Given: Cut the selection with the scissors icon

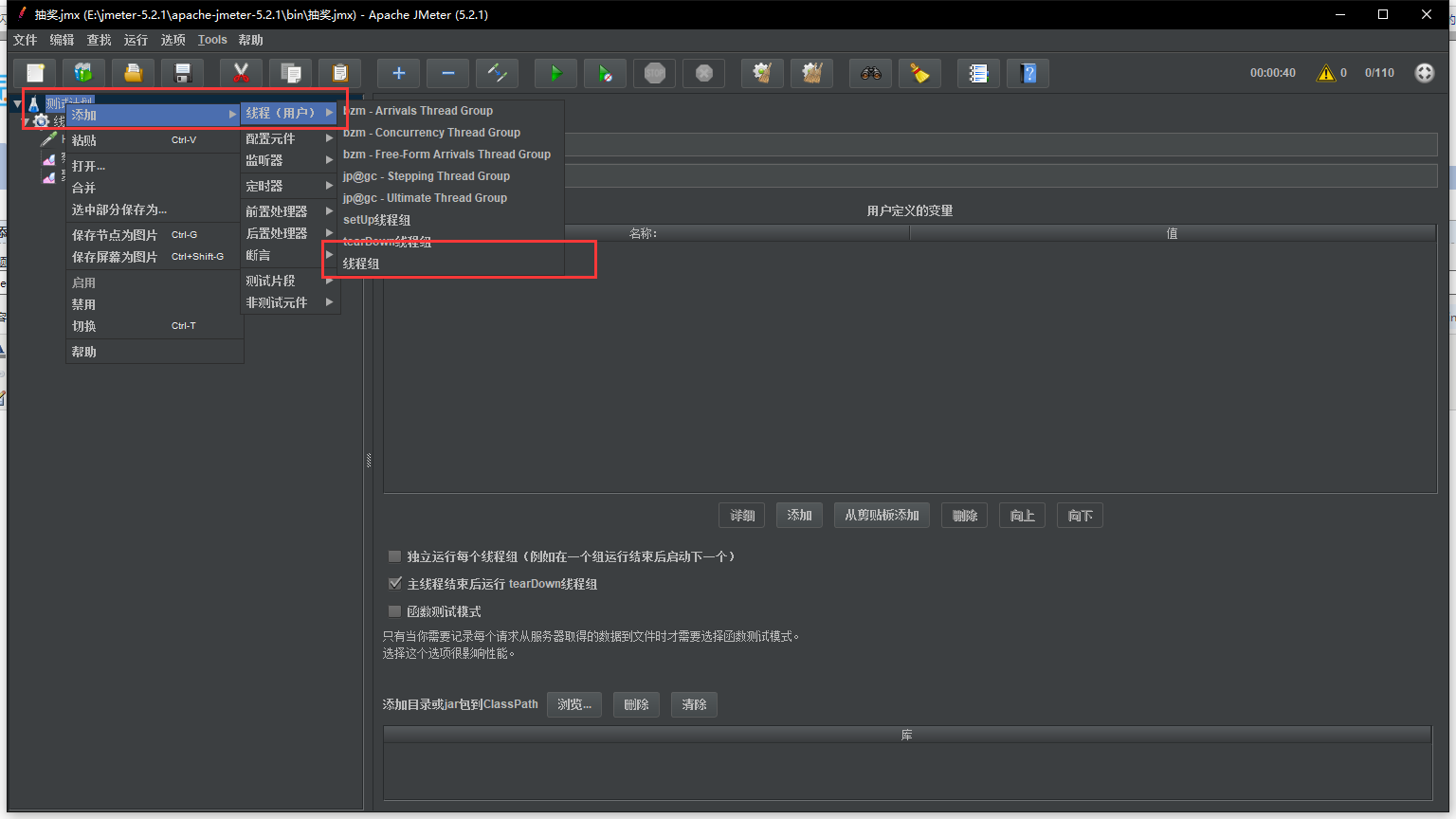Looking at the screenshot, I should 242,73.
